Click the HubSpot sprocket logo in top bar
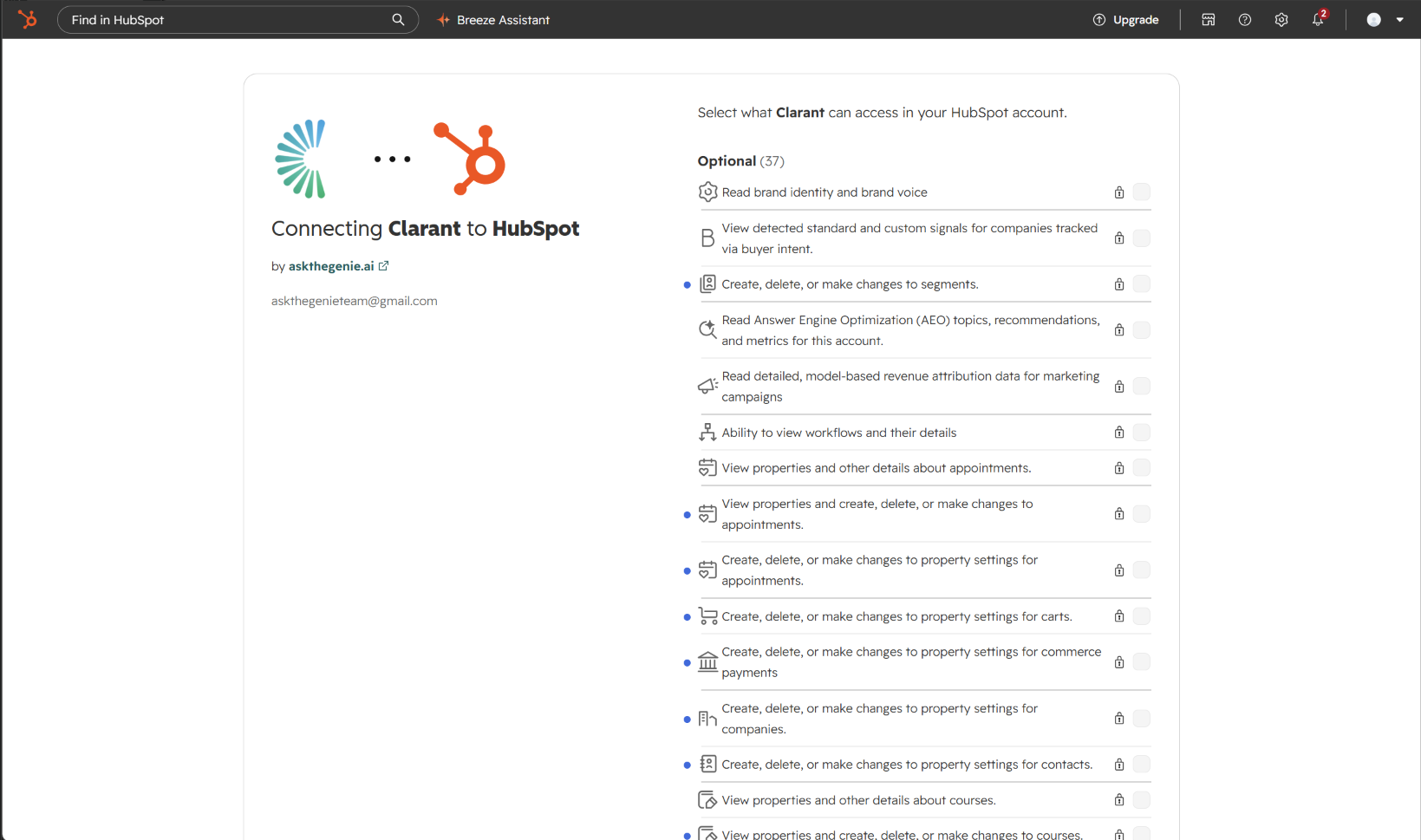Screen dimensions: 1421x840 [28, 19]
